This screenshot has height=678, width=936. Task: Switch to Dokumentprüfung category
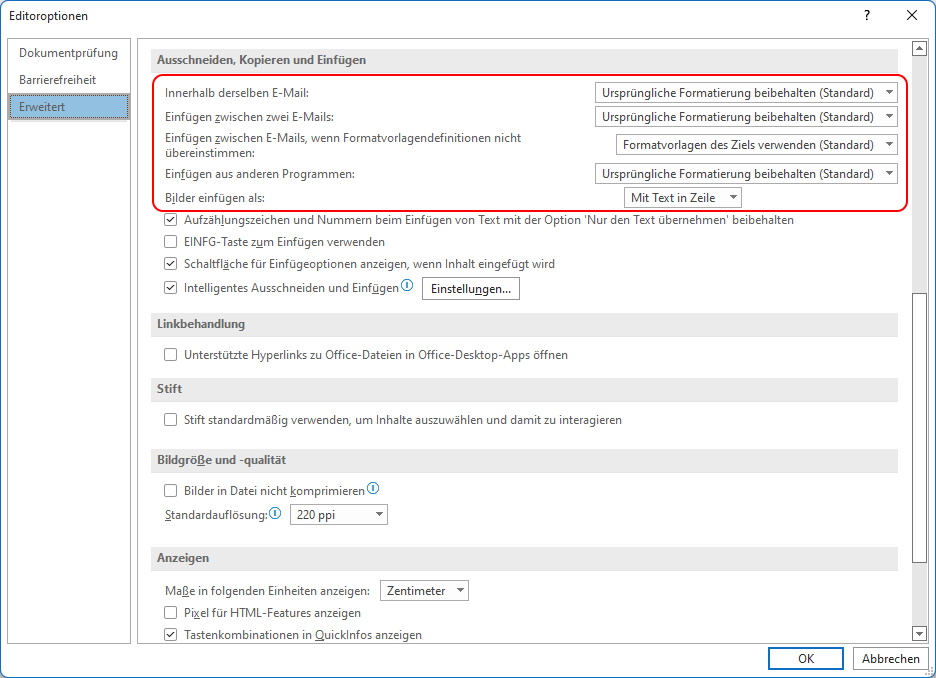(69, 53)
